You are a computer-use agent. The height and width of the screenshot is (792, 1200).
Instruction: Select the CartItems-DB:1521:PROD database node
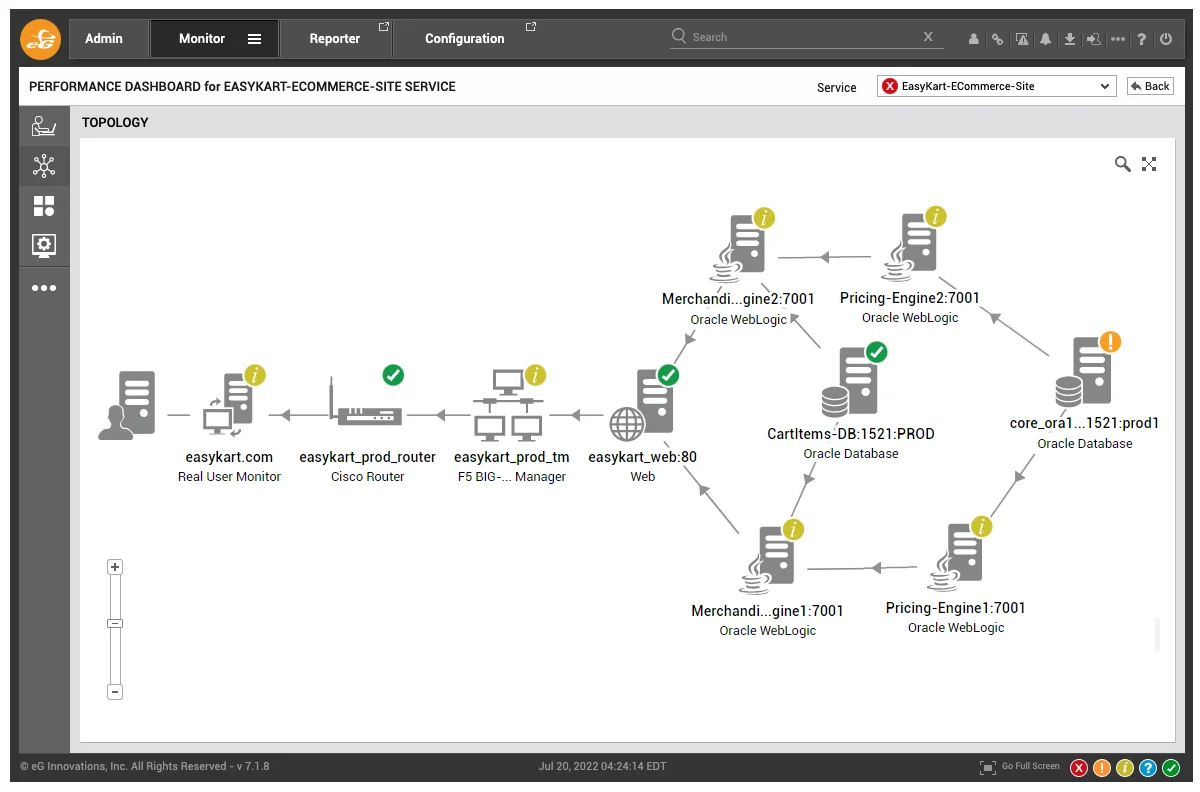(x=850, y=380)
